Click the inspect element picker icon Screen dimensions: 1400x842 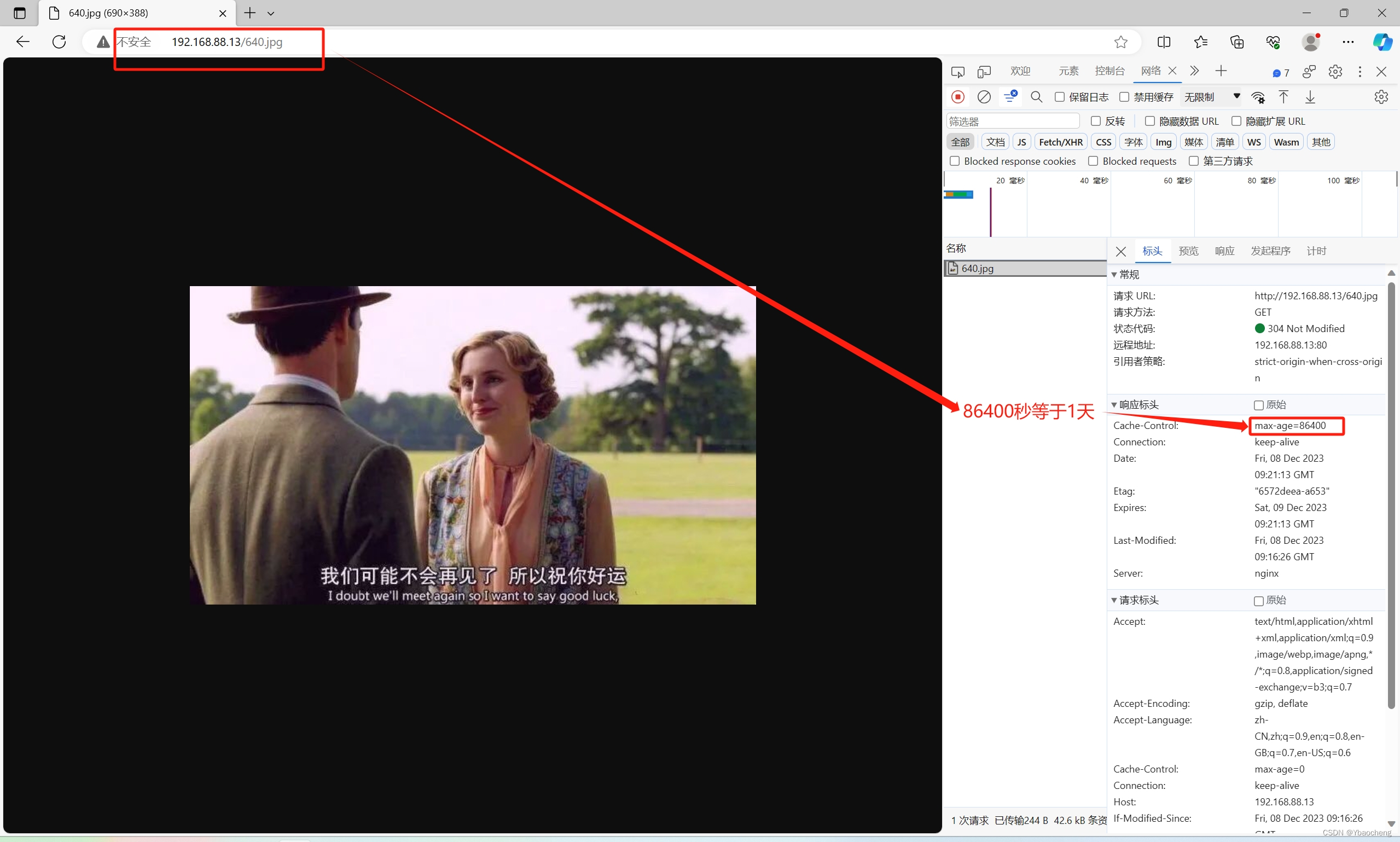[957, 72]
